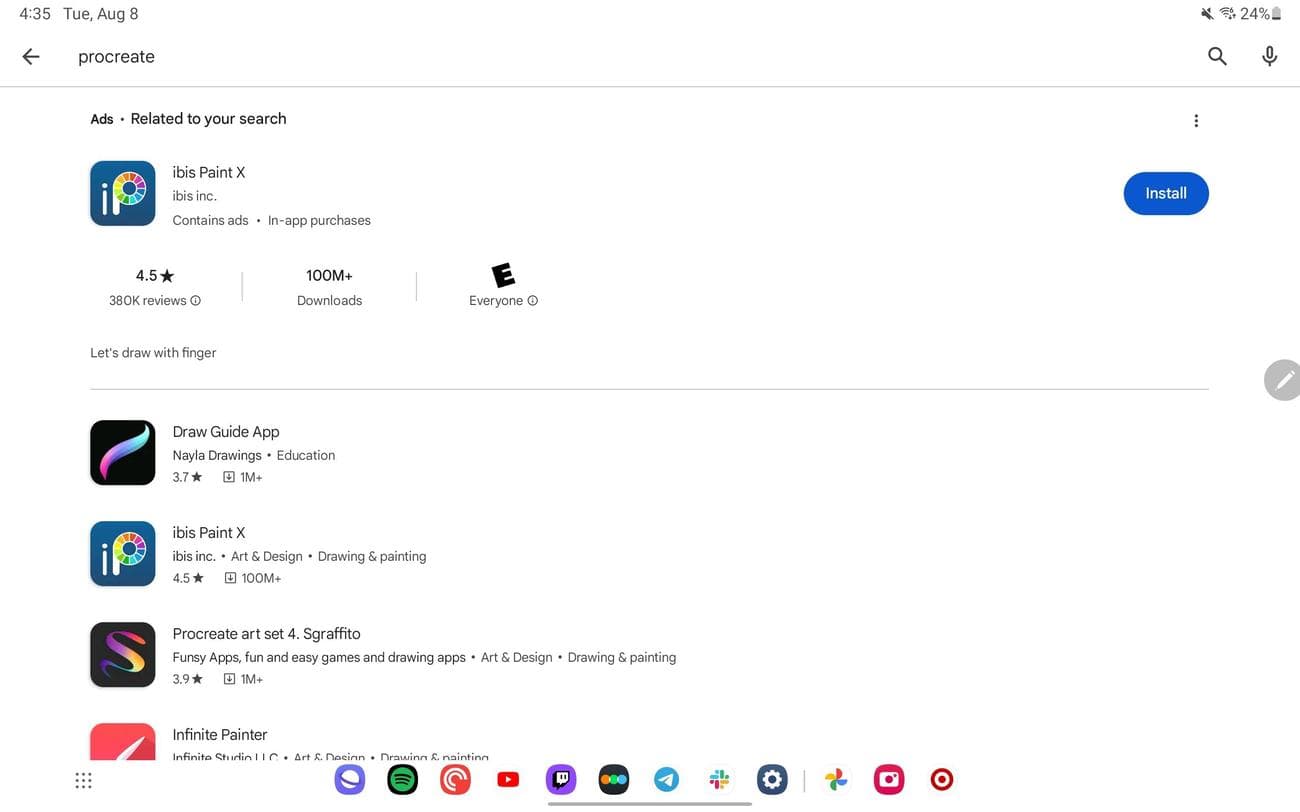This screenshot has height=812, width=1300.
Task: Open the app drawer grid icon
Action: (x=84, y=780)
